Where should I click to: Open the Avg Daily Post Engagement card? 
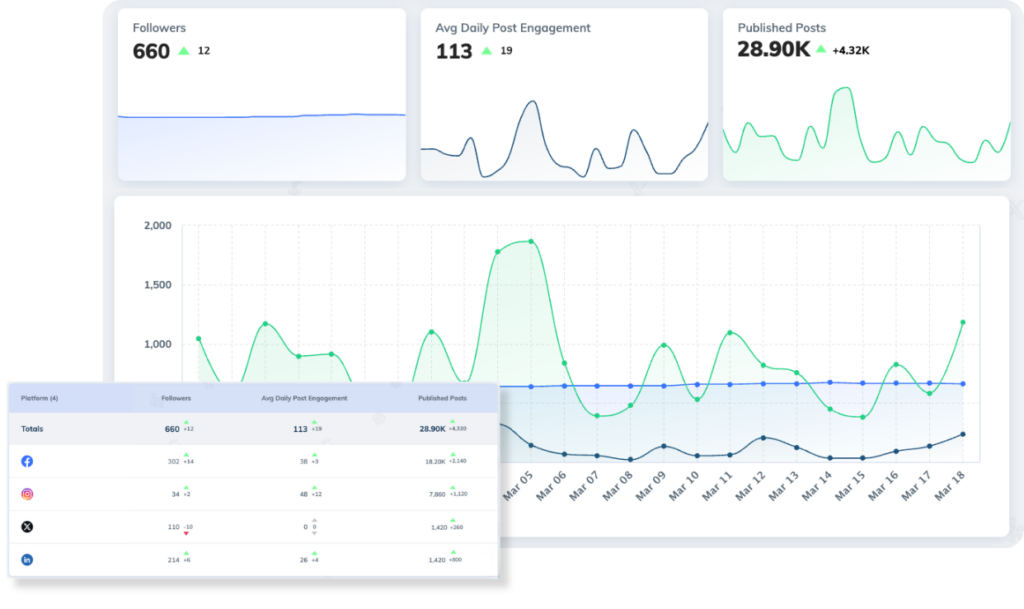point(565,95)
